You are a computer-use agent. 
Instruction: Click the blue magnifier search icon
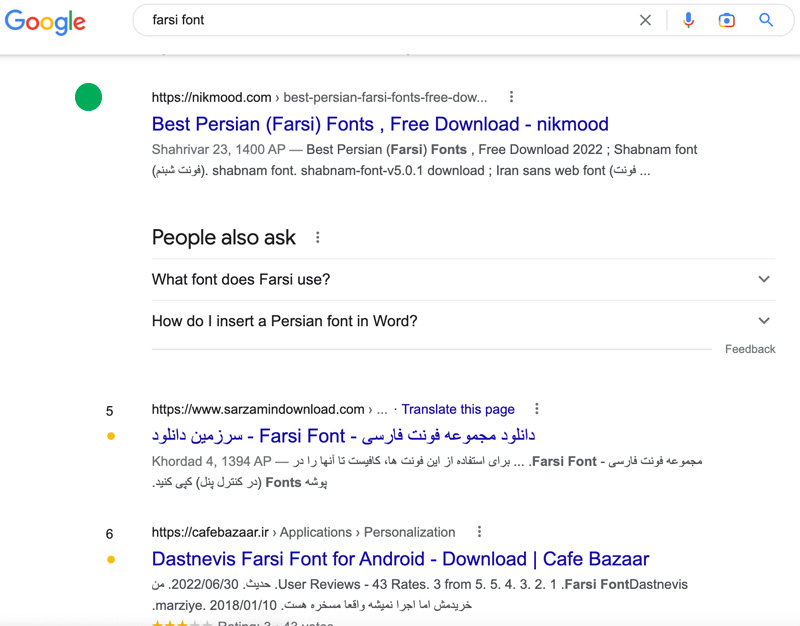click(766, 20)
